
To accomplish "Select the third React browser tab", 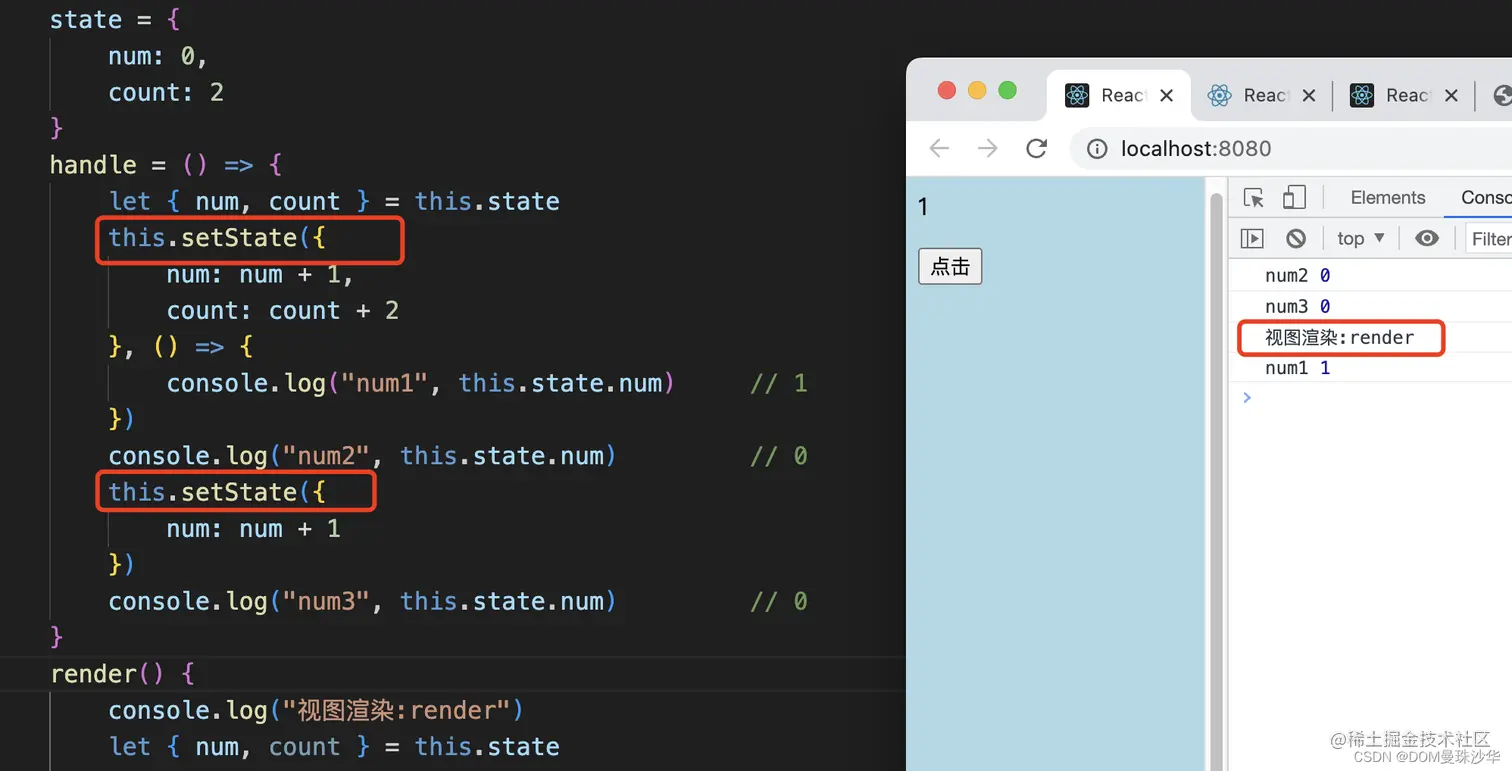I will click(x=1404, y=95).
